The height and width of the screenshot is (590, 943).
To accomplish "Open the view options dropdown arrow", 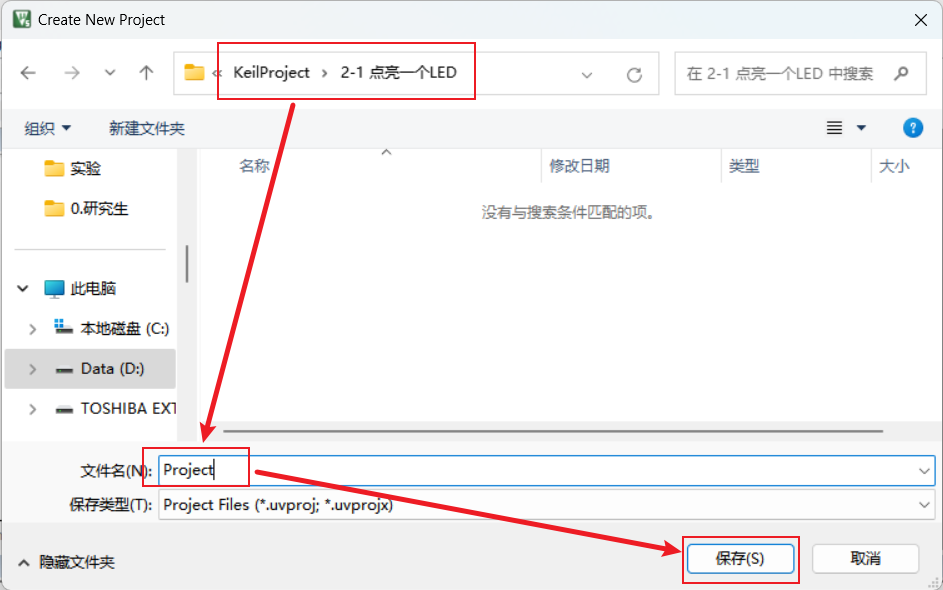I will point(861,128).
